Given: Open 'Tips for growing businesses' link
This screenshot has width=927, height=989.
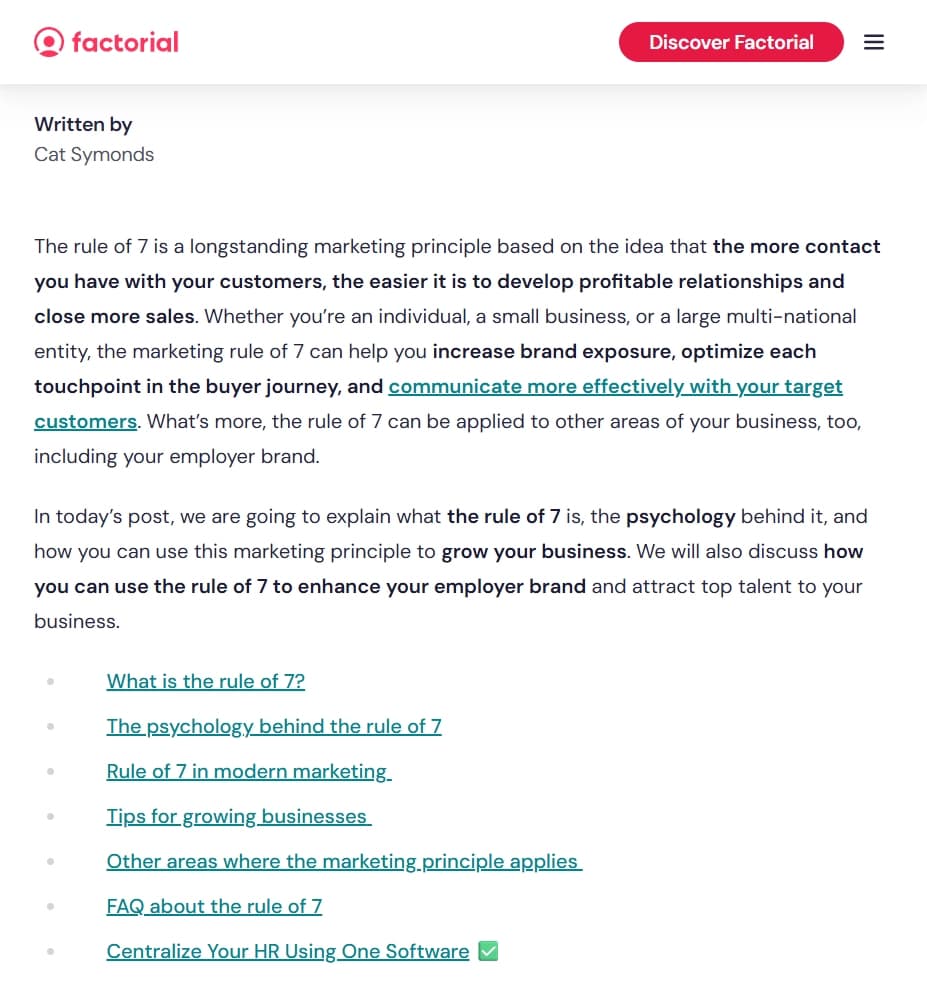Looking at the screenshot, I should [238, 816].
